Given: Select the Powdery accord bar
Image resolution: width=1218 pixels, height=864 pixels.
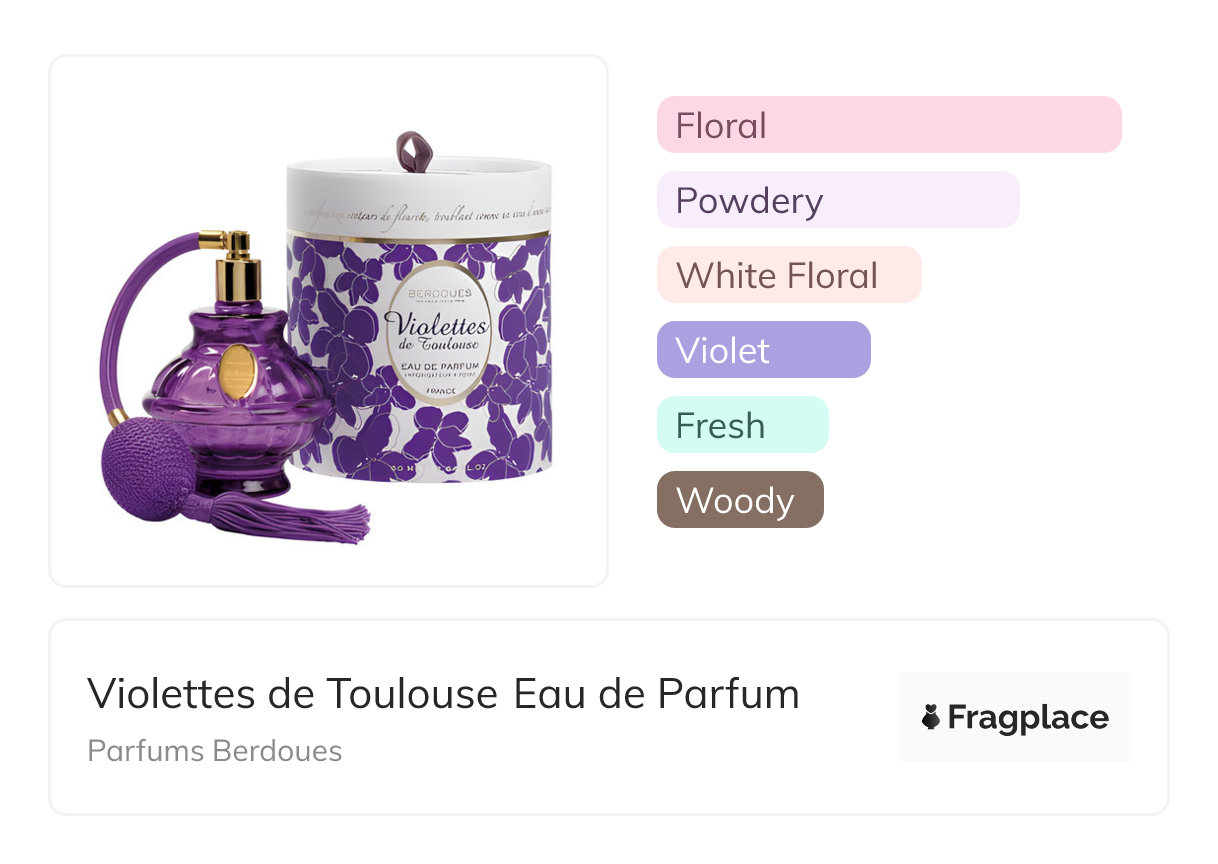Looking at the screenshot, I should (838, 200).
